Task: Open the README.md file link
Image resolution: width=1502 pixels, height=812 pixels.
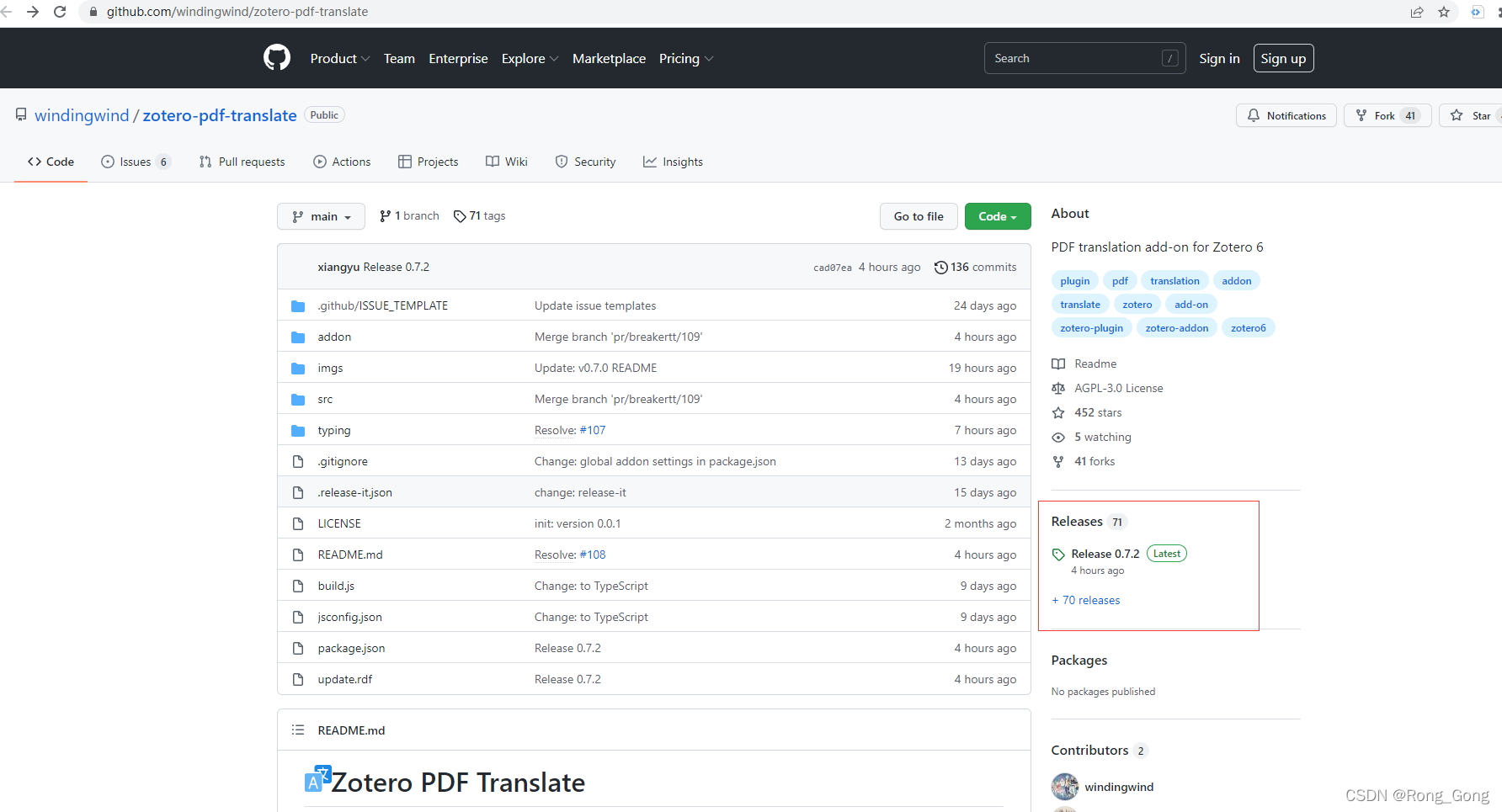Action: (350, 555)
